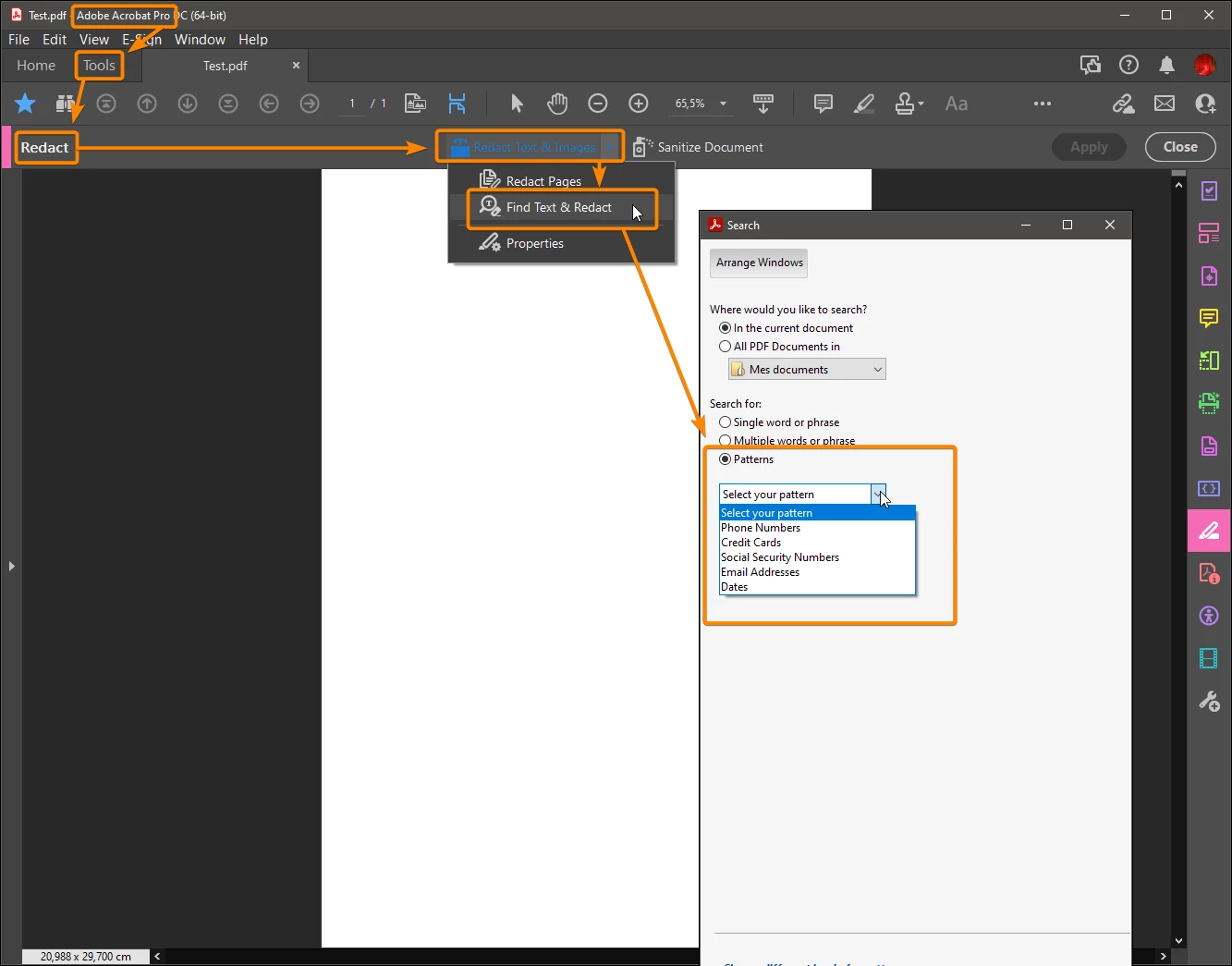Screen dimensions: 1232x966
Task: Select 'Multiple words or phrase' radio button
Action: (x=725, y=441)
